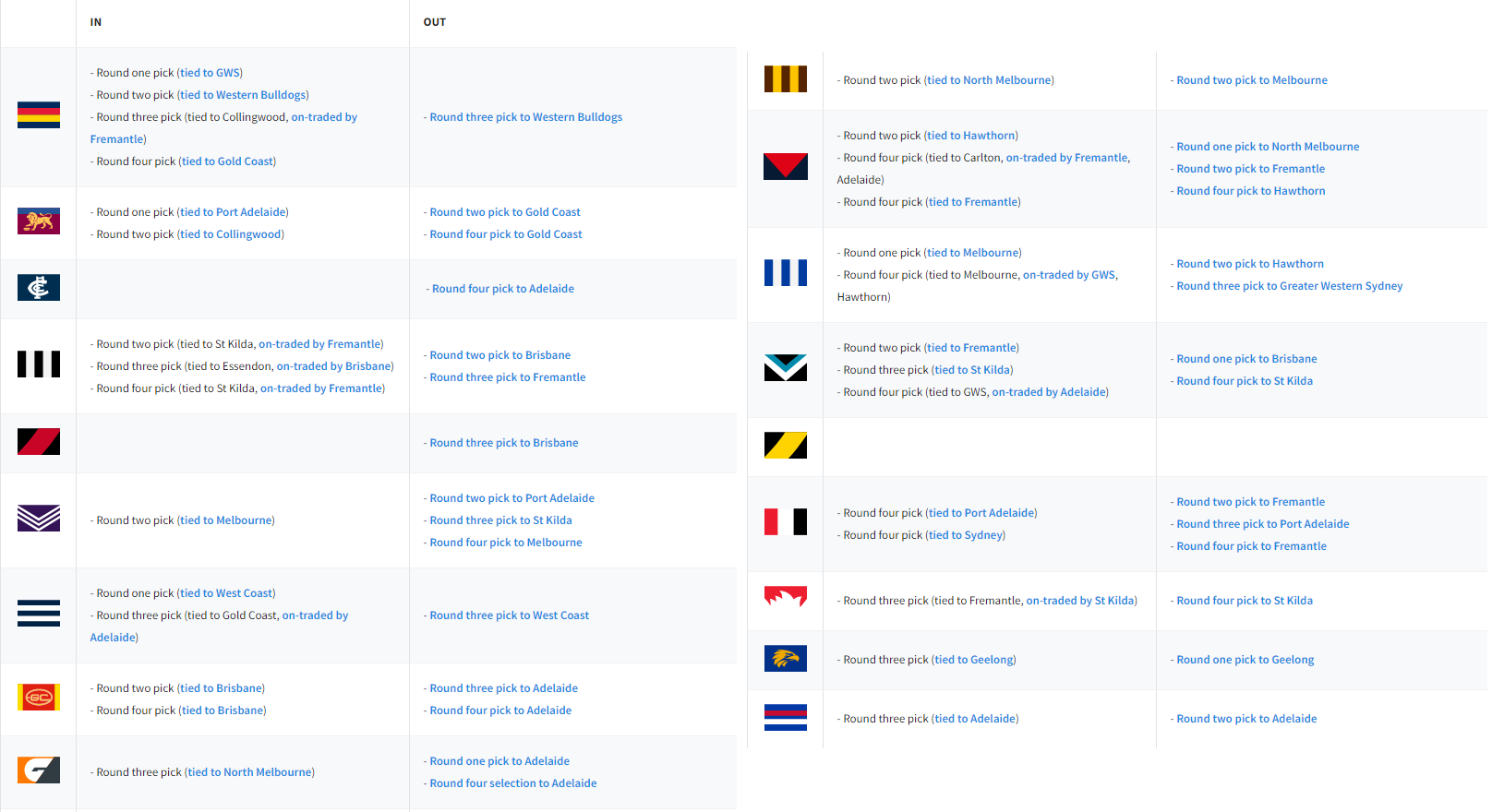Open Sydney row's 'Round four pick to St Kilda'
This screenshot has width=1492, height=812.
(x=1245, y=601)
